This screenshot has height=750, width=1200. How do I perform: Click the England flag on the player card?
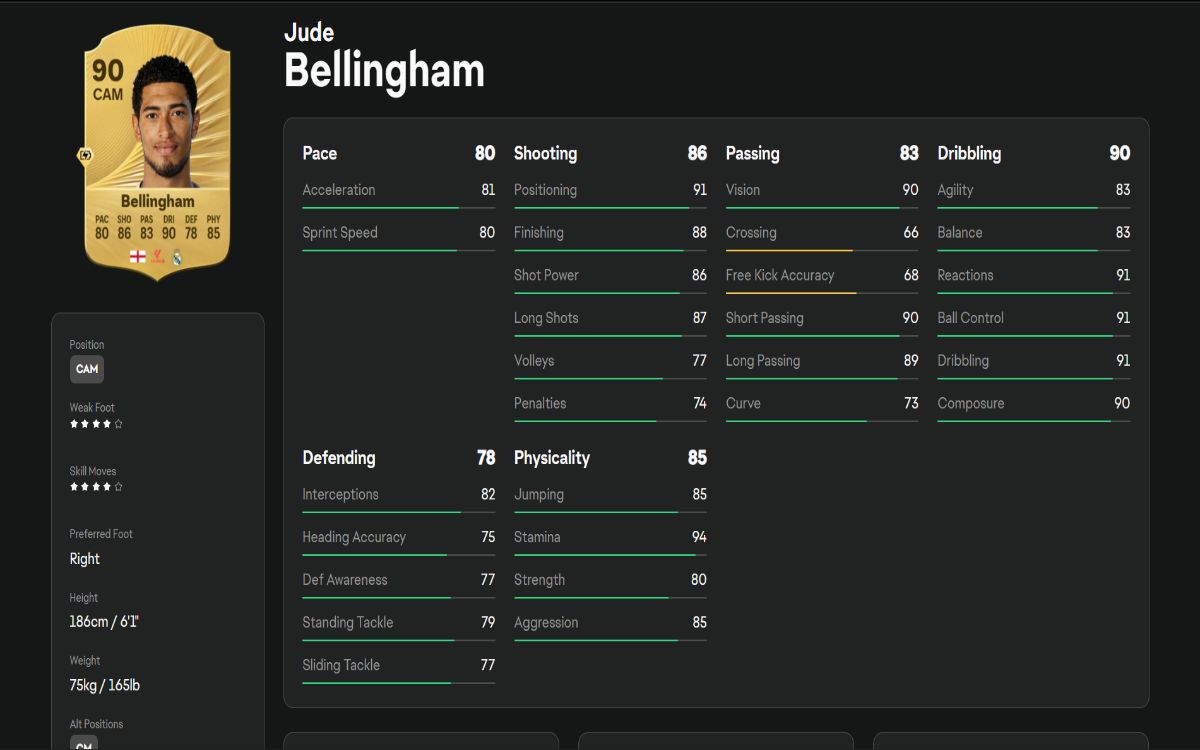click(x=137, y=257)
